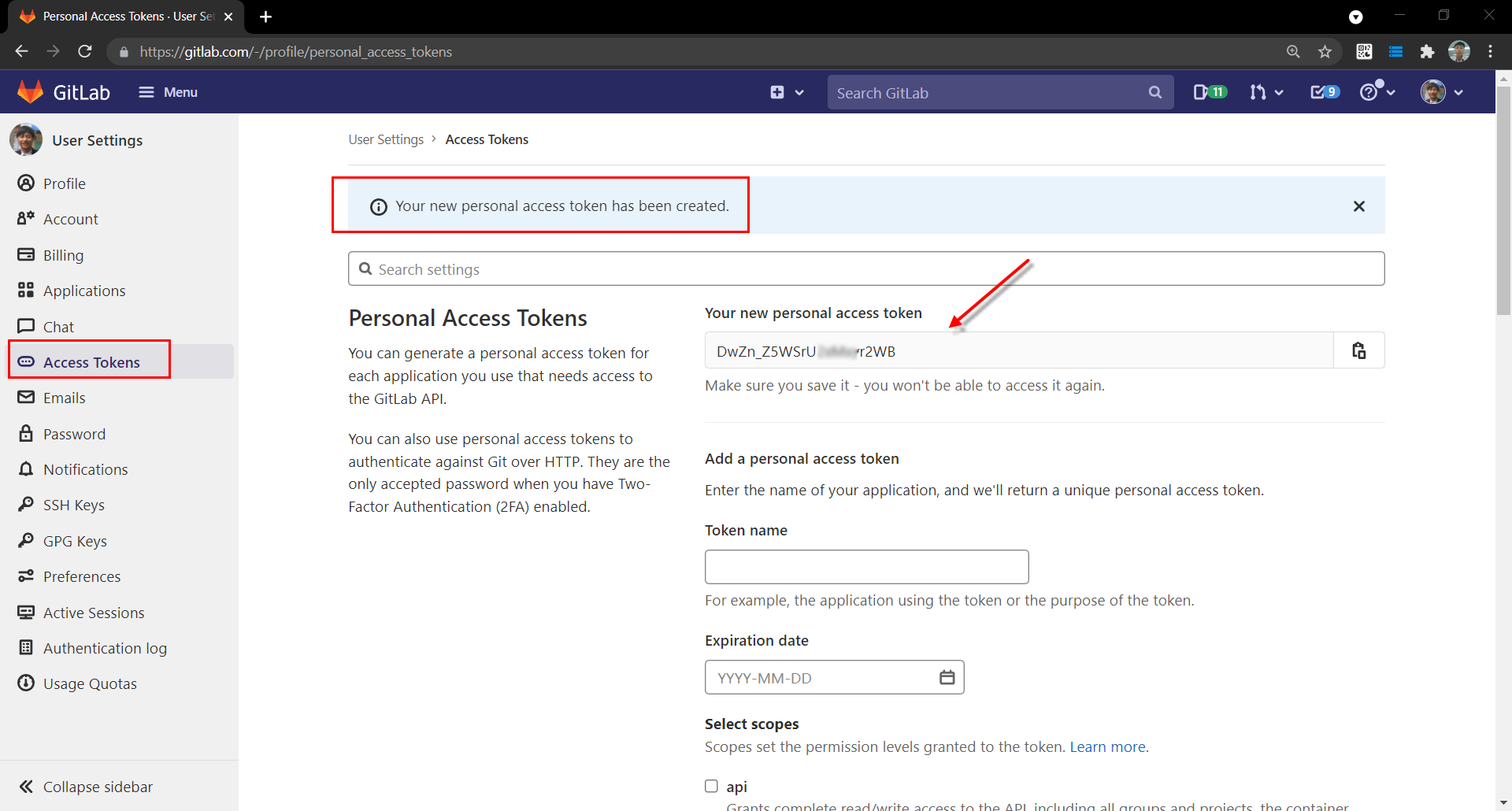Collapse the sidebar
The width and height of the screenshot is (1512, 811).
86,787
